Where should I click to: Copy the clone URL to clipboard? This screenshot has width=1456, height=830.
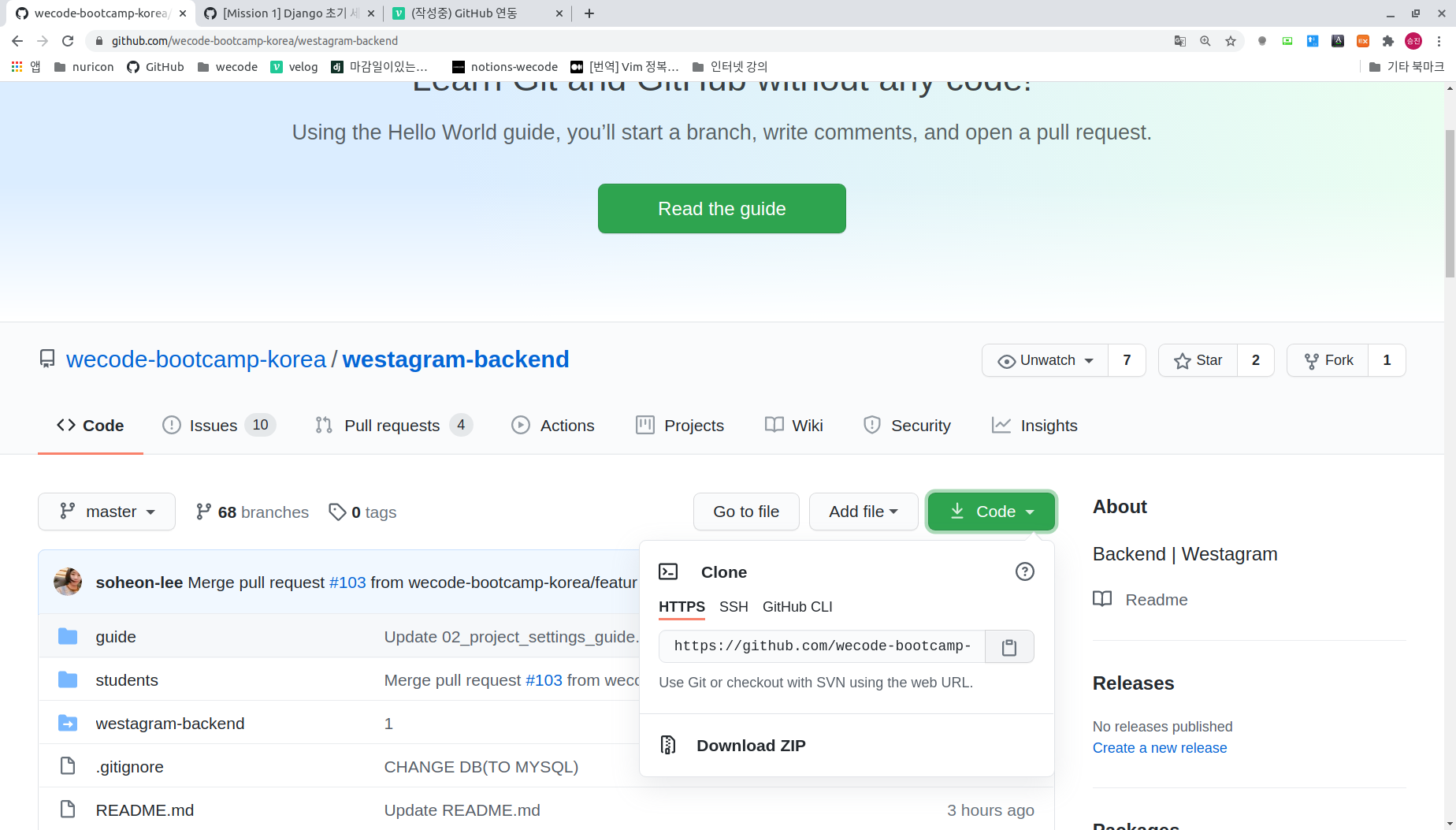click(1009, 647)
